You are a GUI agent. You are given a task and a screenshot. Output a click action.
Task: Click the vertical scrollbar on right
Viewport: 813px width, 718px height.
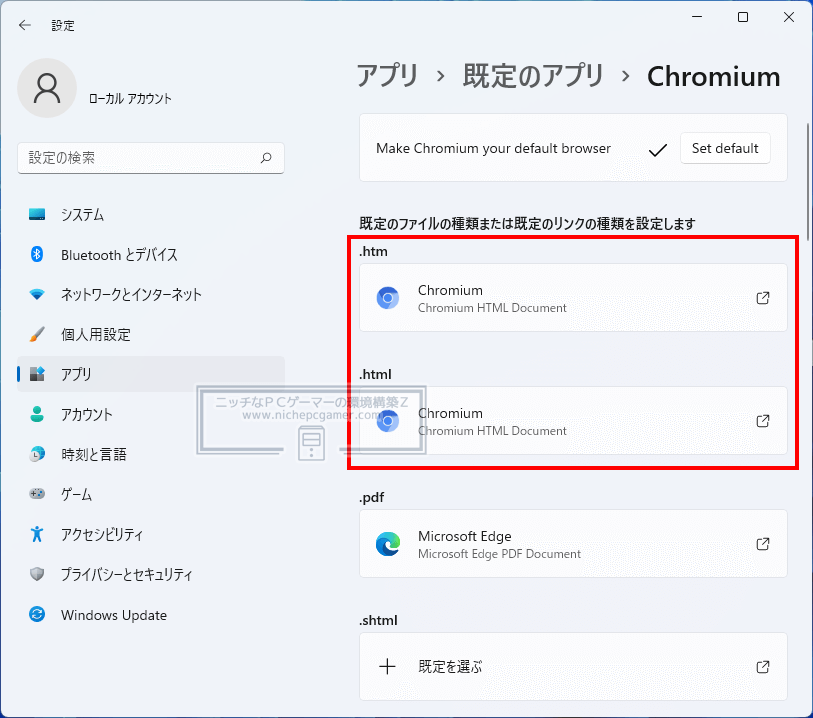point(808,181)
